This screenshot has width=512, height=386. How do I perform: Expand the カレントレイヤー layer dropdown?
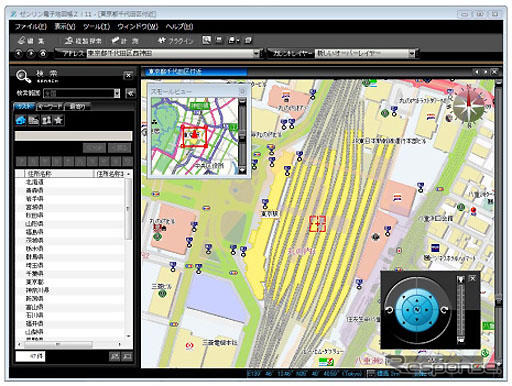(x=412, y=53)
